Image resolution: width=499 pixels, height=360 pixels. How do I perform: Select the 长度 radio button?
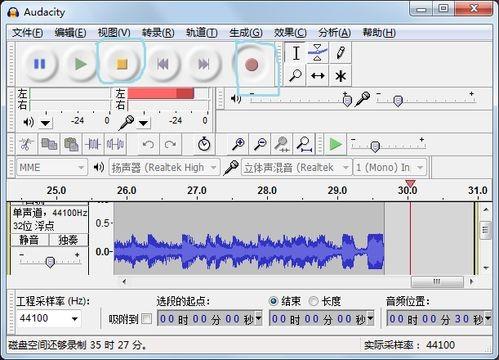point(313,301)
